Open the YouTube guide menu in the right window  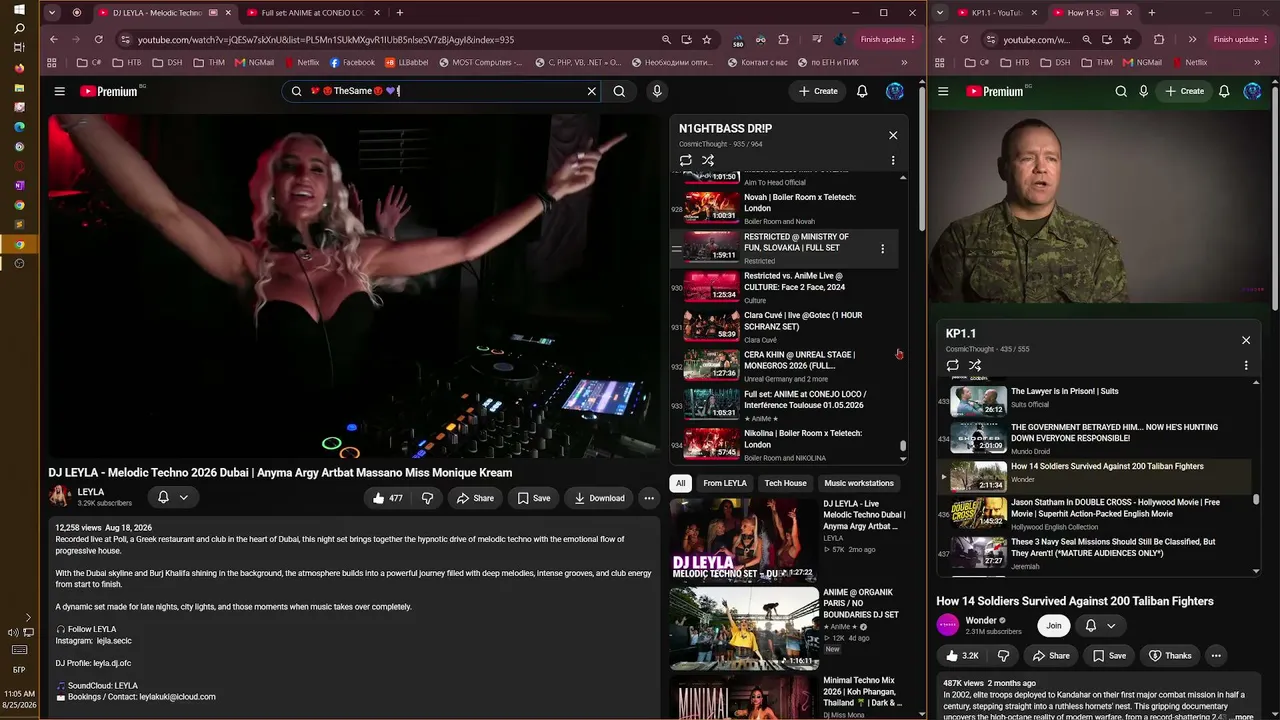click(943, 91)
